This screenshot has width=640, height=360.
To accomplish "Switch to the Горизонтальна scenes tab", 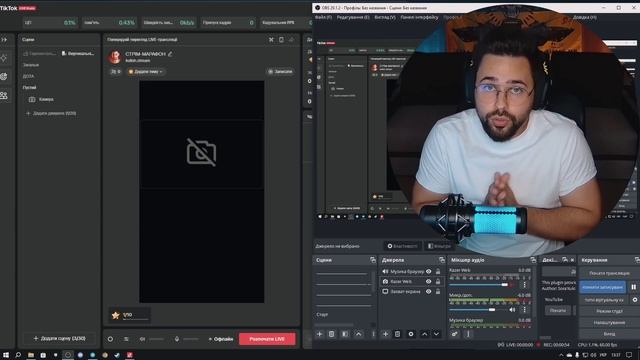I will tap(40, 53).
